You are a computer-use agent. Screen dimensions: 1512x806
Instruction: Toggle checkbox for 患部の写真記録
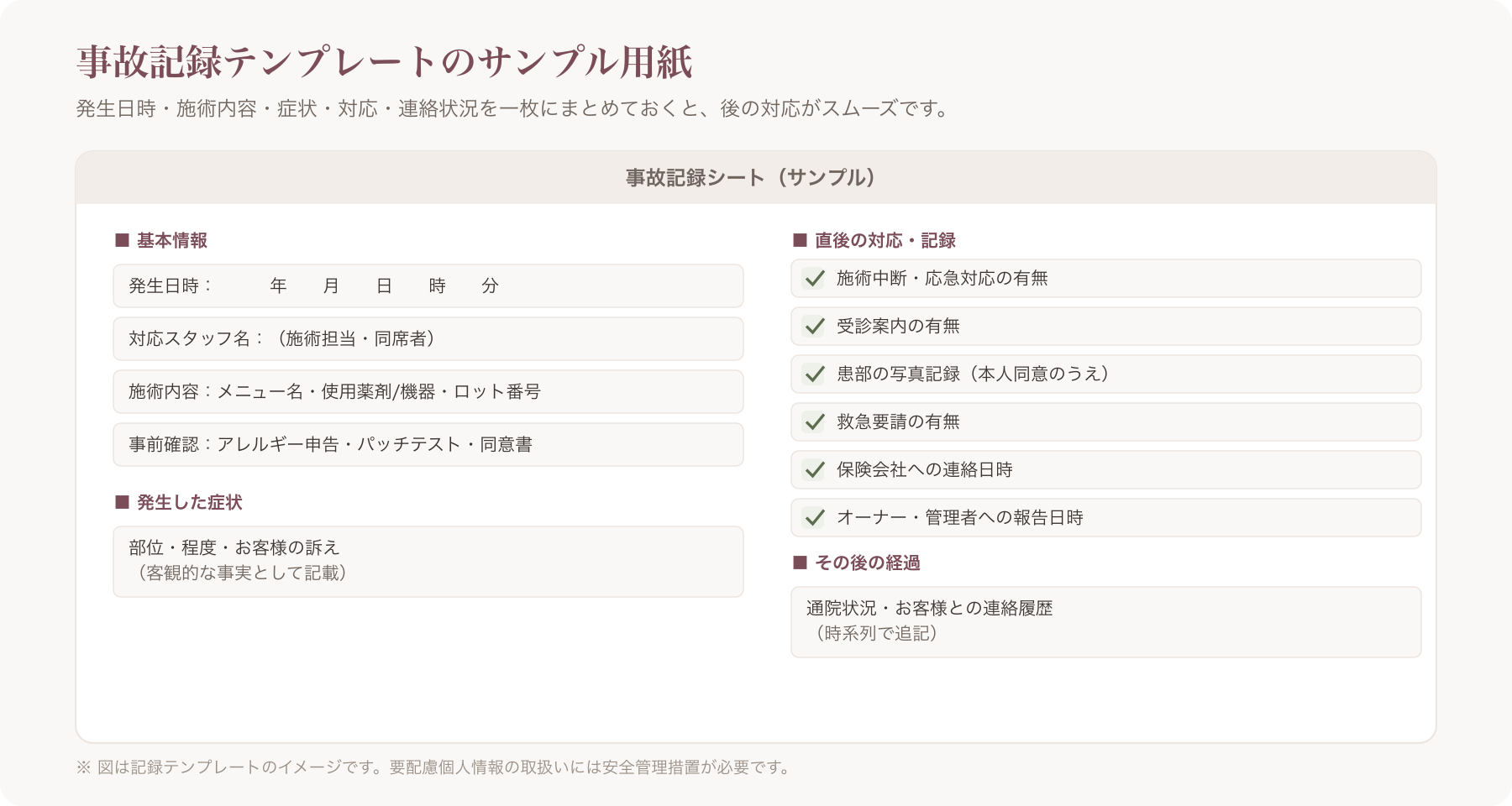pos(814,374)
